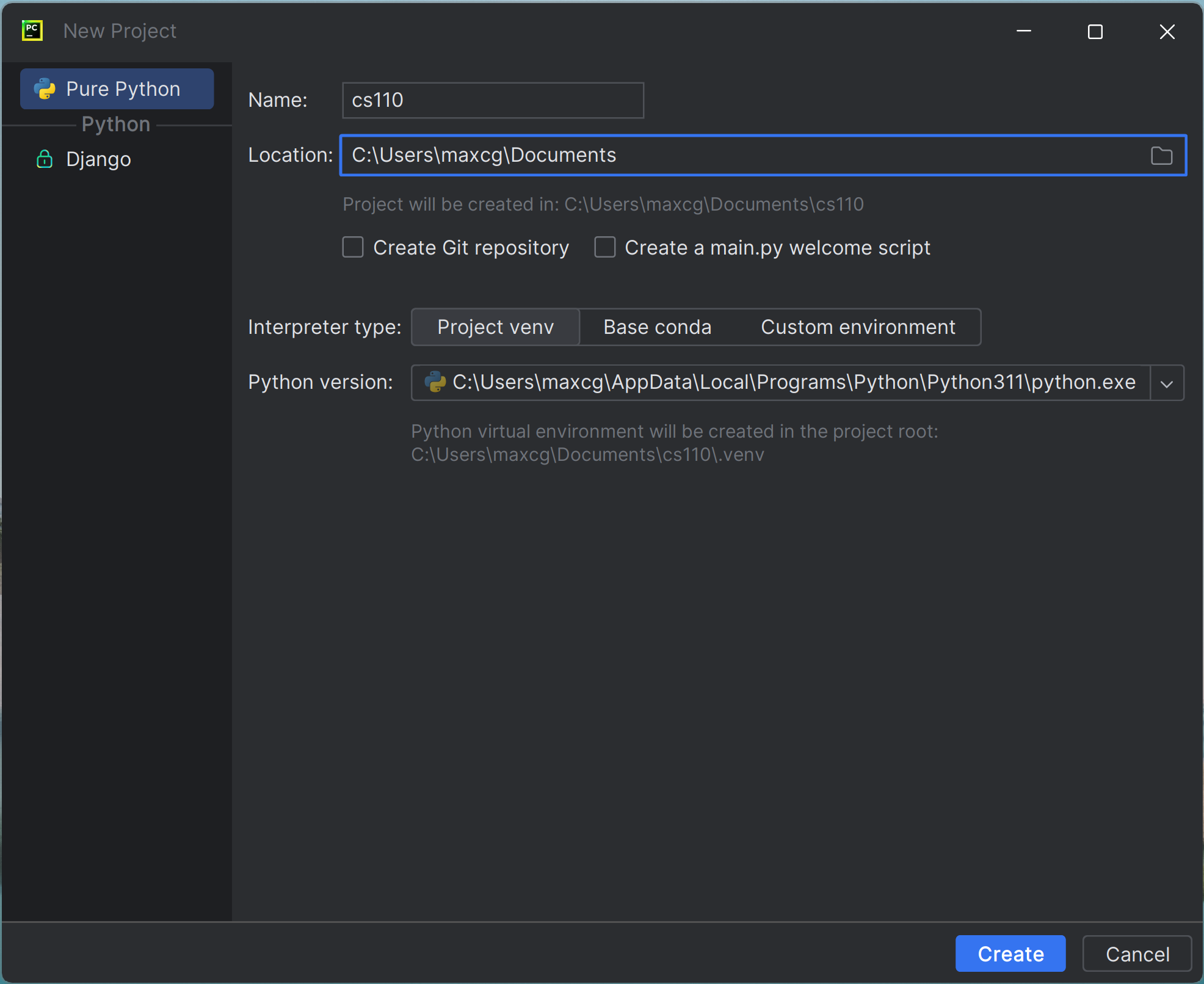
Task: Select the Django project type
Action: point(98,159)
